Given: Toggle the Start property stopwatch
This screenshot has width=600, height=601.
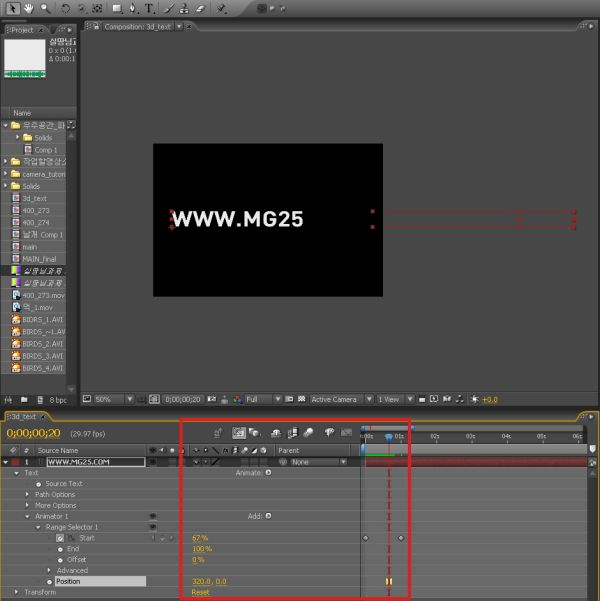Looking at the screenshot, I should point(60,538).
